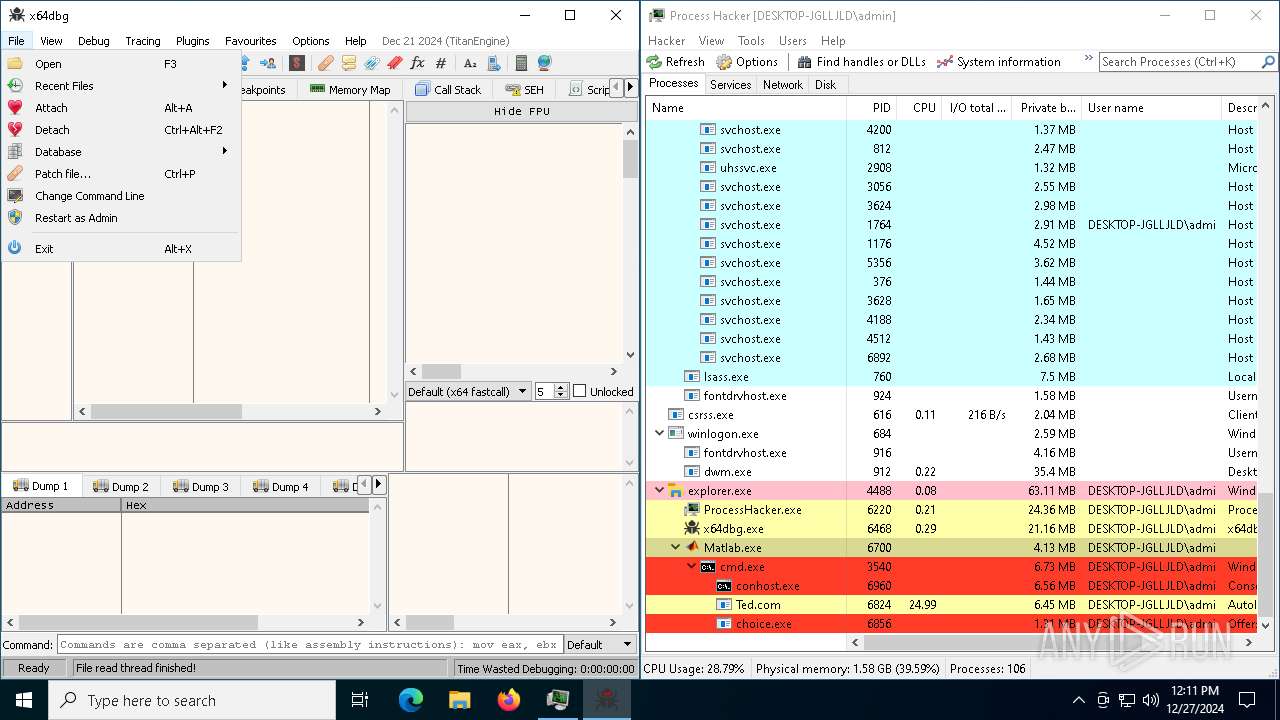Click the Calls phone icon in toolbar
This screenshot has width=1280, height=720.
pyautogui.click(x=493, y=63)
